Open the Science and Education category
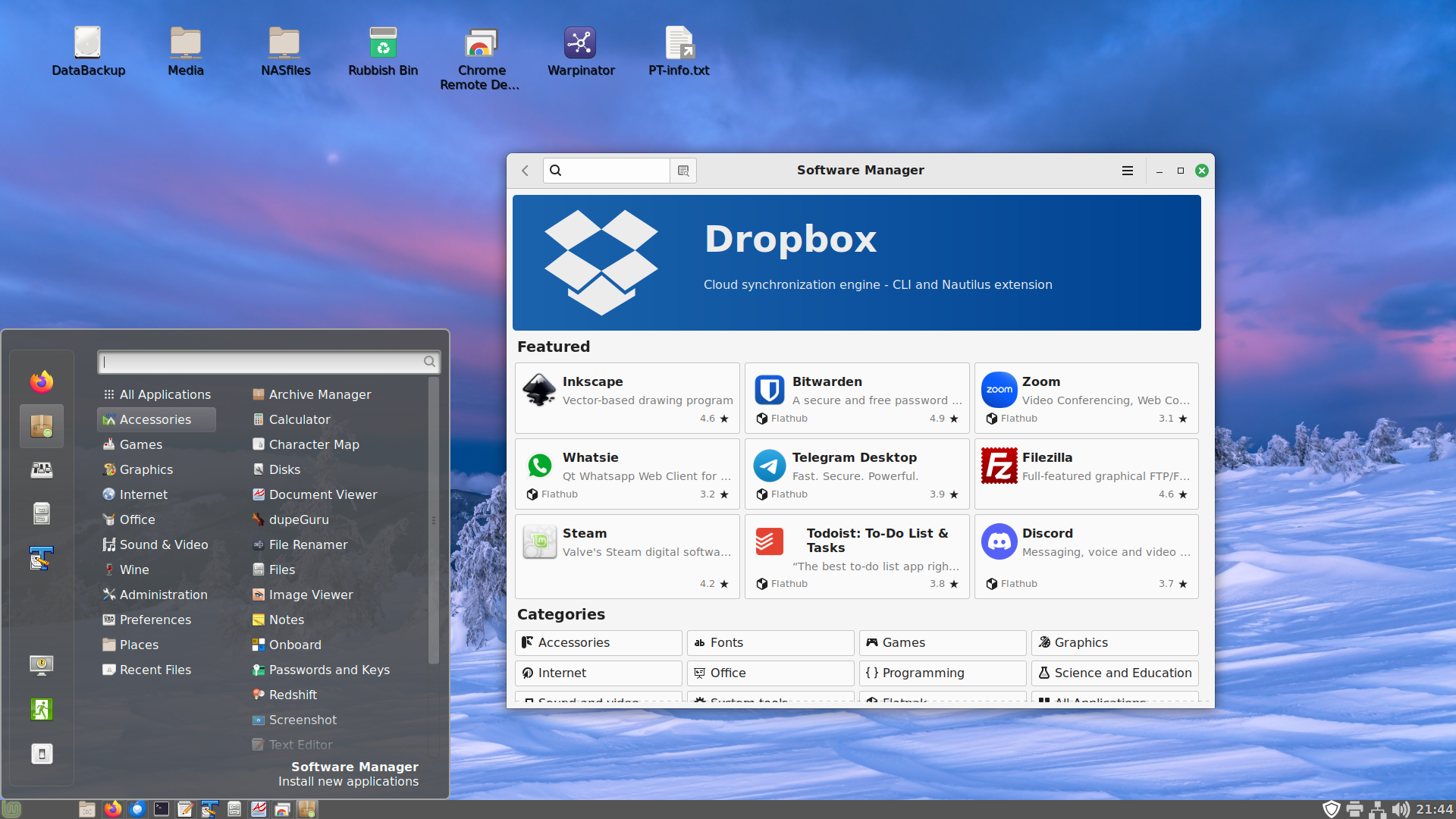 click(1114, 673)
